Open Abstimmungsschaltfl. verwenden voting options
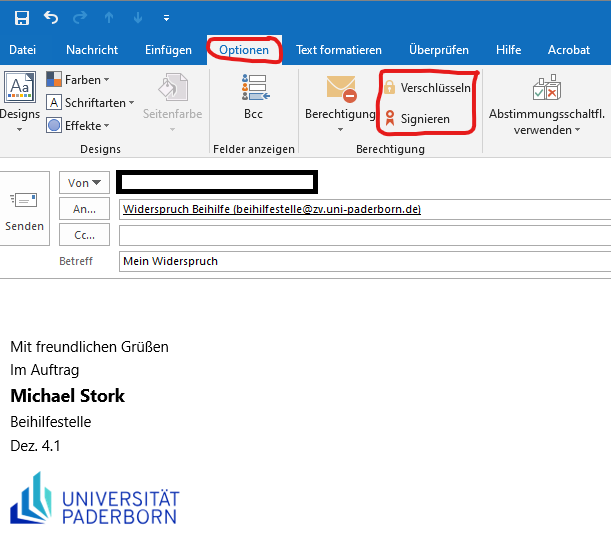This screenshot has width=611, height=540. click(x=547, y=105)
